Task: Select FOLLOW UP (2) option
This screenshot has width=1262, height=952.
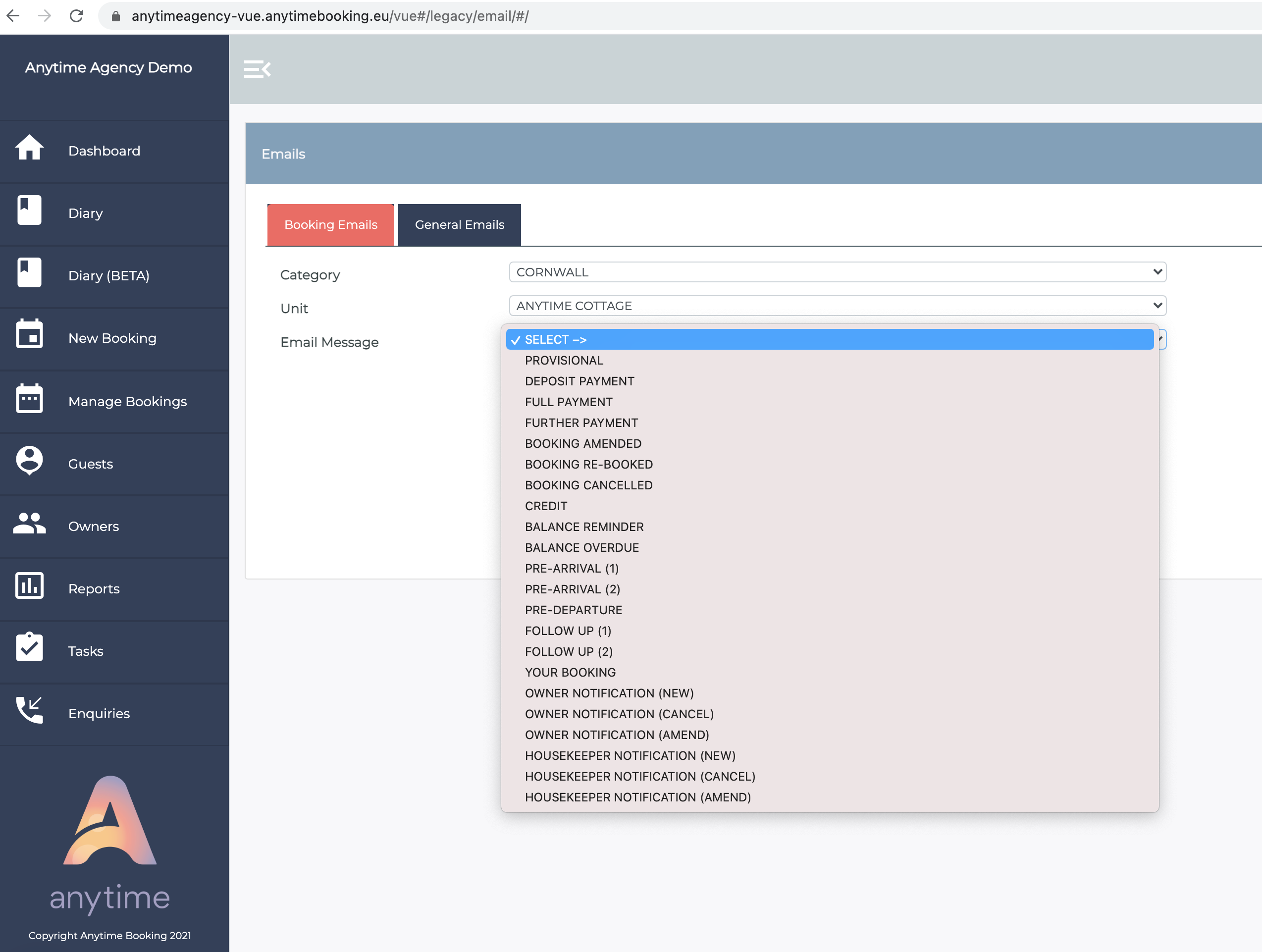Action: (830, 652)
